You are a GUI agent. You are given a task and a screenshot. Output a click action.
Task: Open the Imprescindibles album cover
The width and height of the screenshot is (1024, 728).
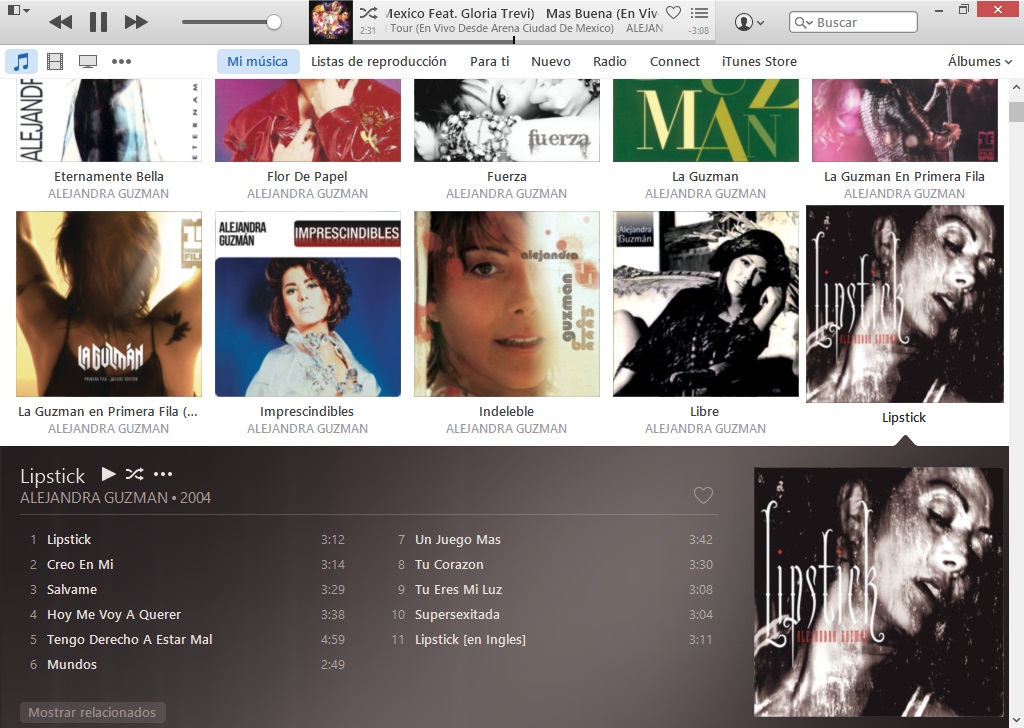click(308, 304)
